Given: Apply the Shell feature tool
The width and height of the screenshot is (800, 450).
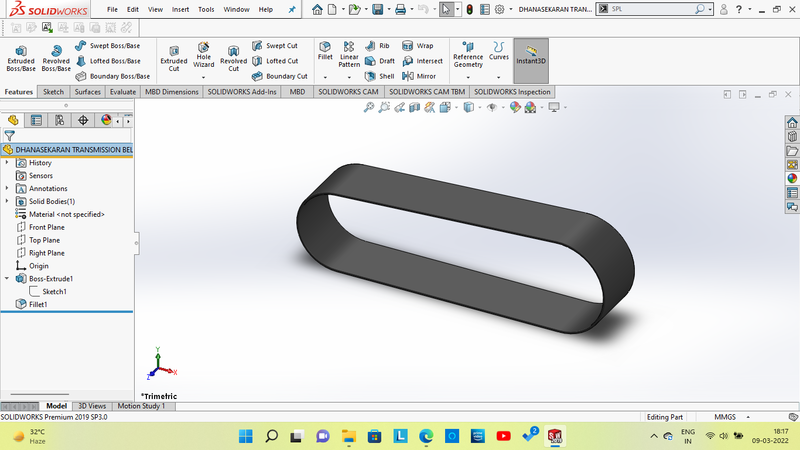Looking at the screenshot, I should point(379,76).
